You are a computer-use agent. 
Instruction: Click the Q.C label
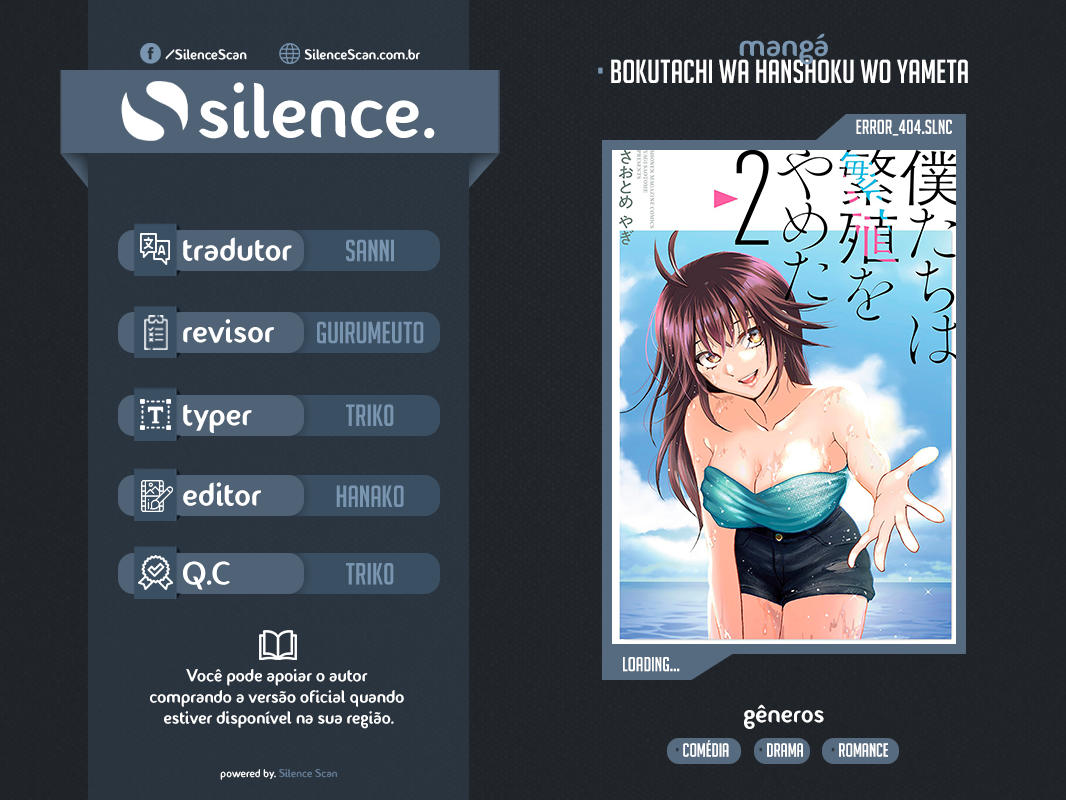click(x=206, y=574)
